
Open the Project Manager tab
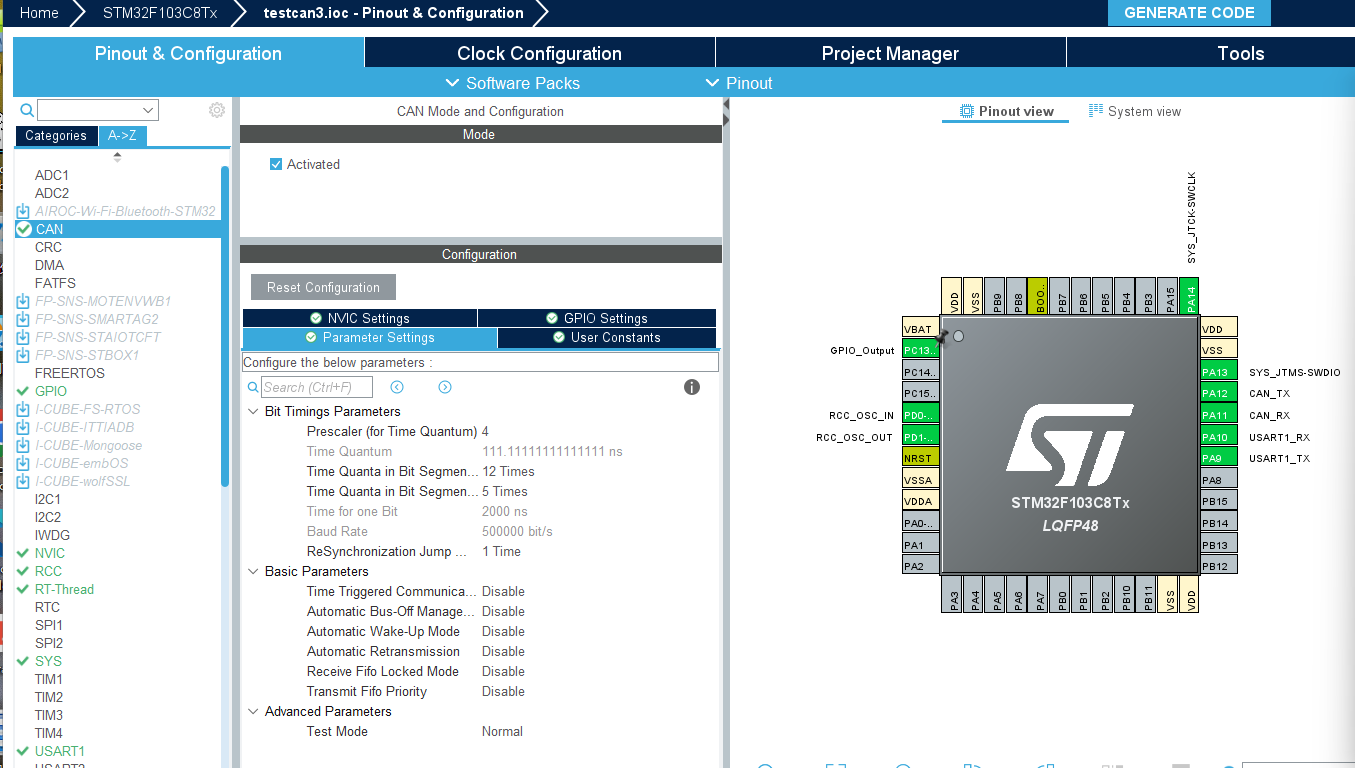click(x=890, y=53)
